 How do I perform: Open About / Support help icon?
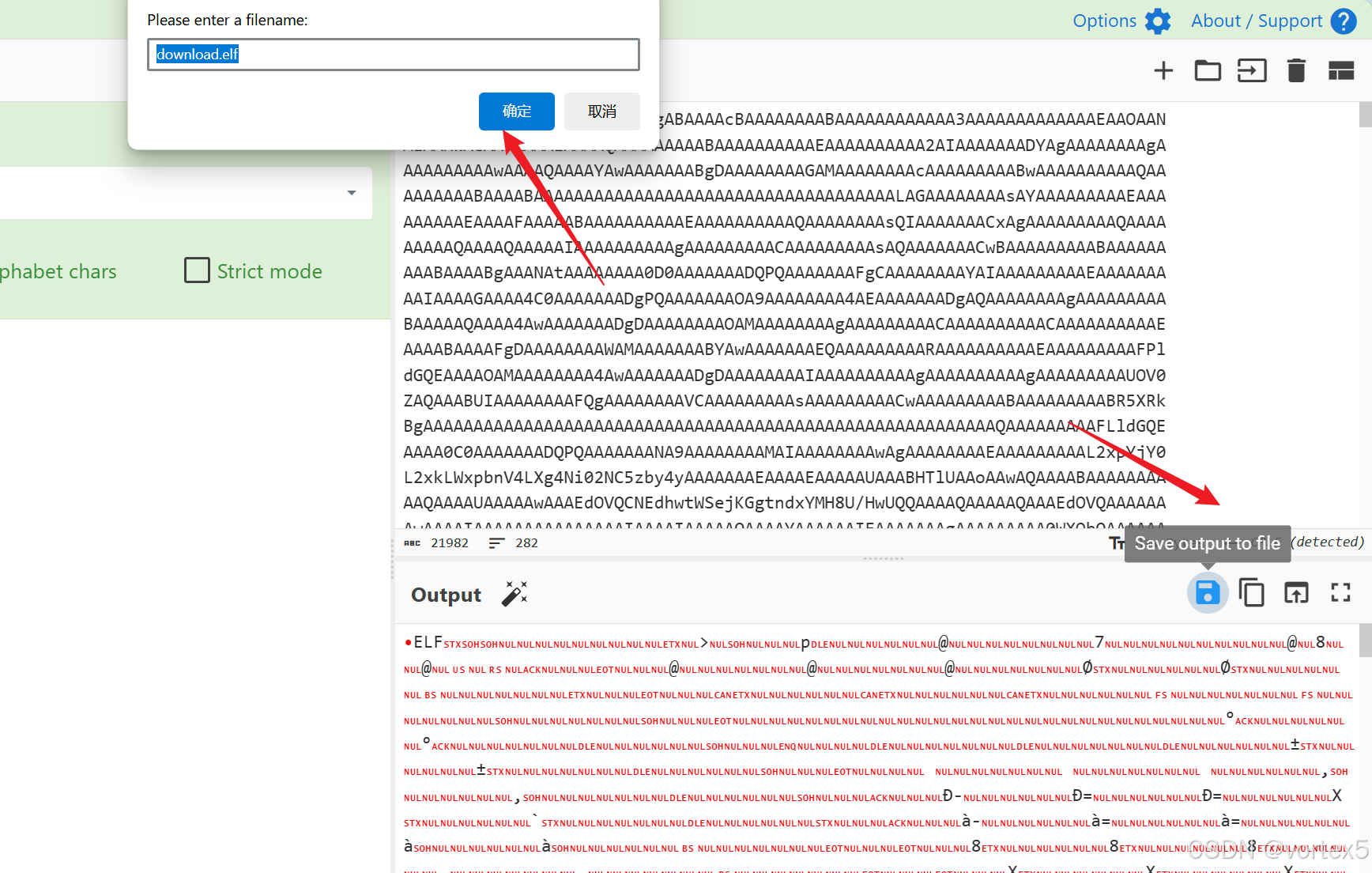(x=1344, y=21)
